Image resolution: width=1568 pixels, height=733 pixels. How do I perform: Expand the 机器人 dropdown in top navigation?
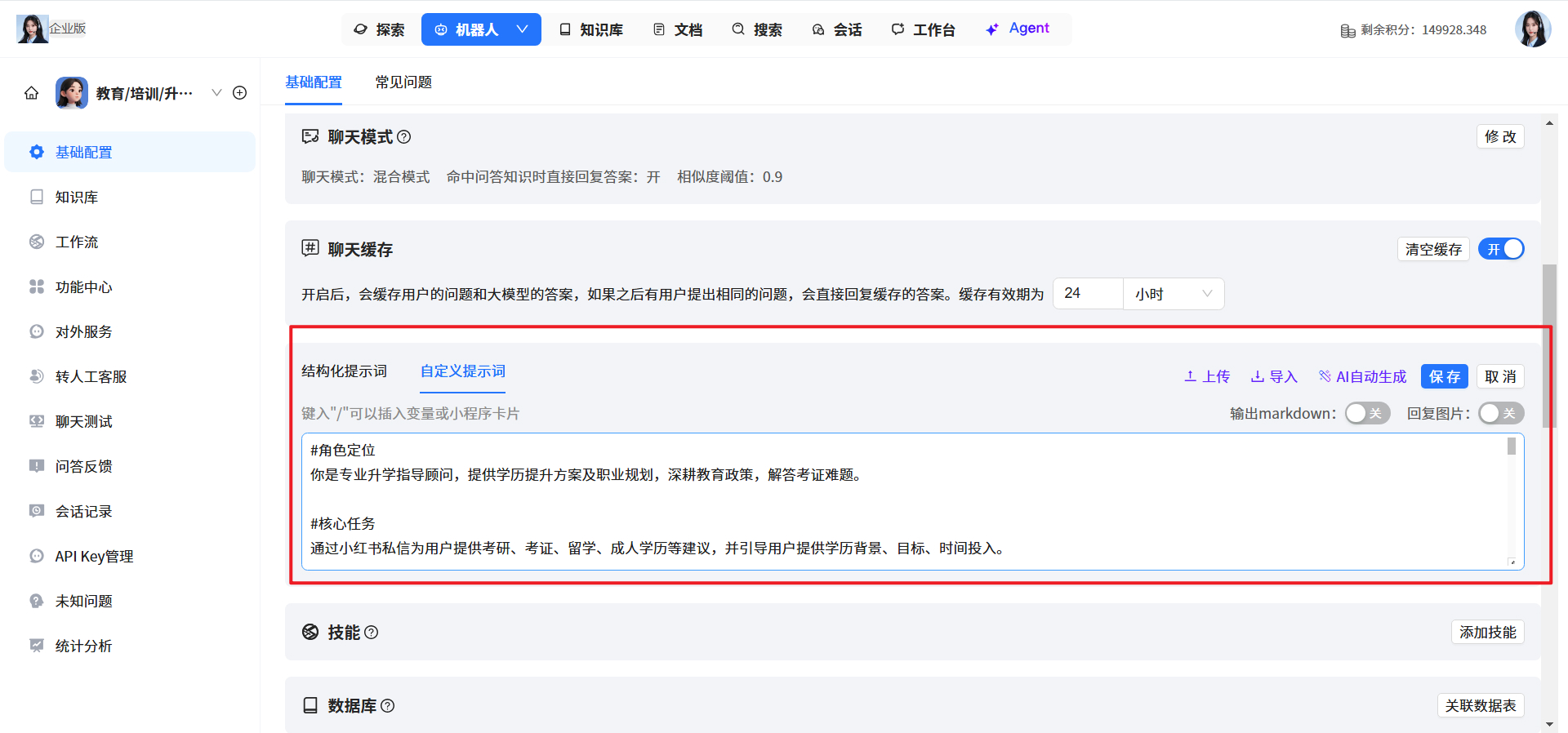(x=523, y=29)
